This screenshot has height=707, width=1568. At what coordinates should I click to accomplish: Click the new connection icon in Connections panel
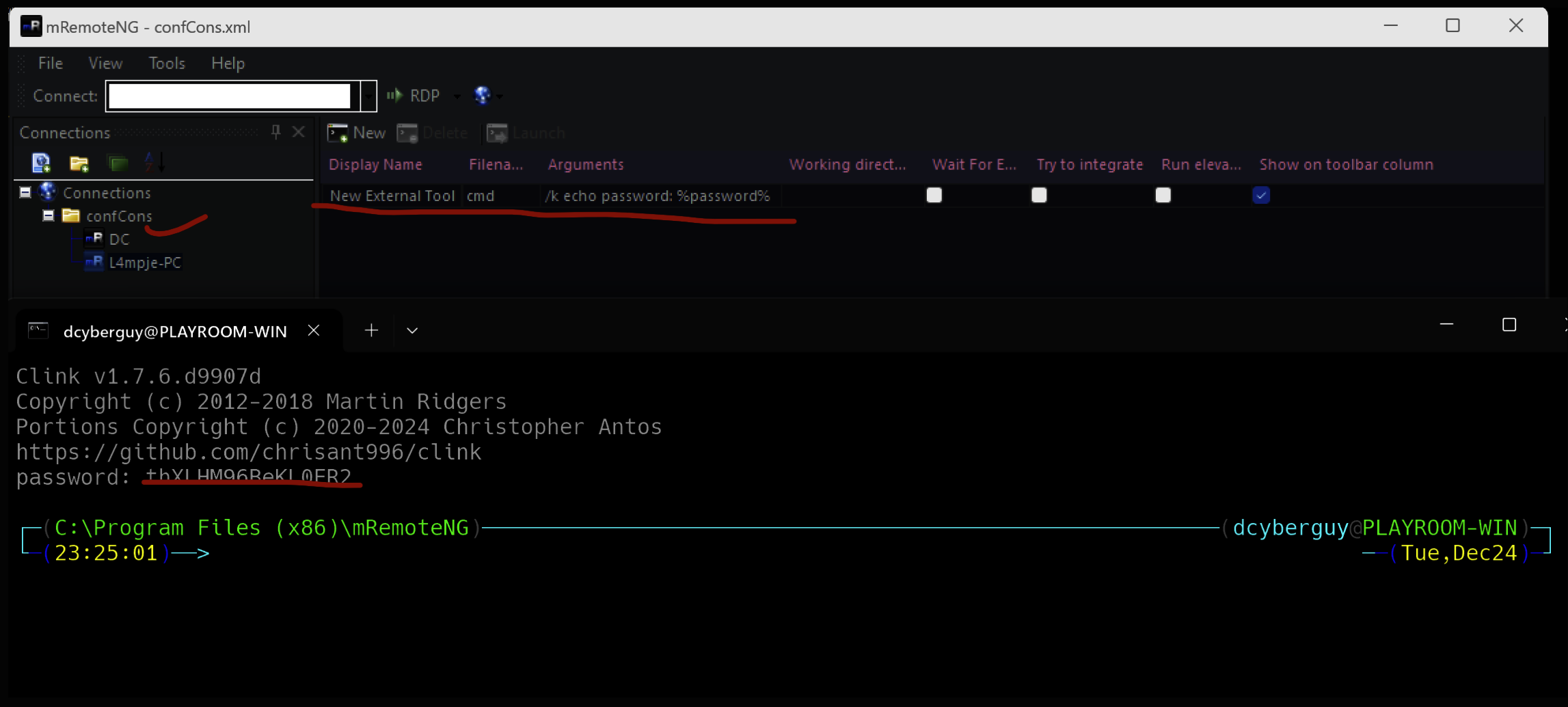(x=41, y=163)
